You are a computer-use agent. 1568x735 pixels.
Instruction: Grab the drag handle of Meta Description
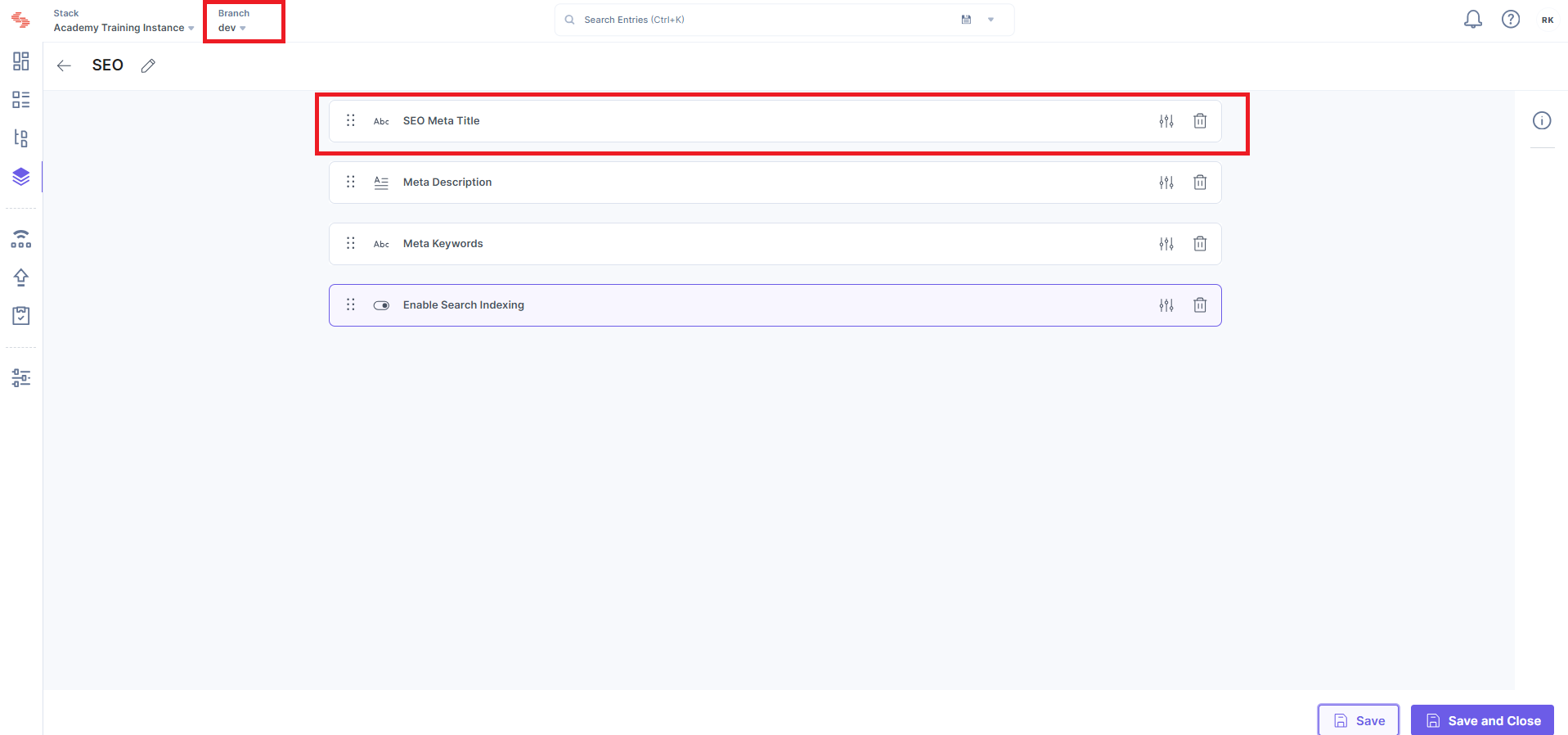351,182
